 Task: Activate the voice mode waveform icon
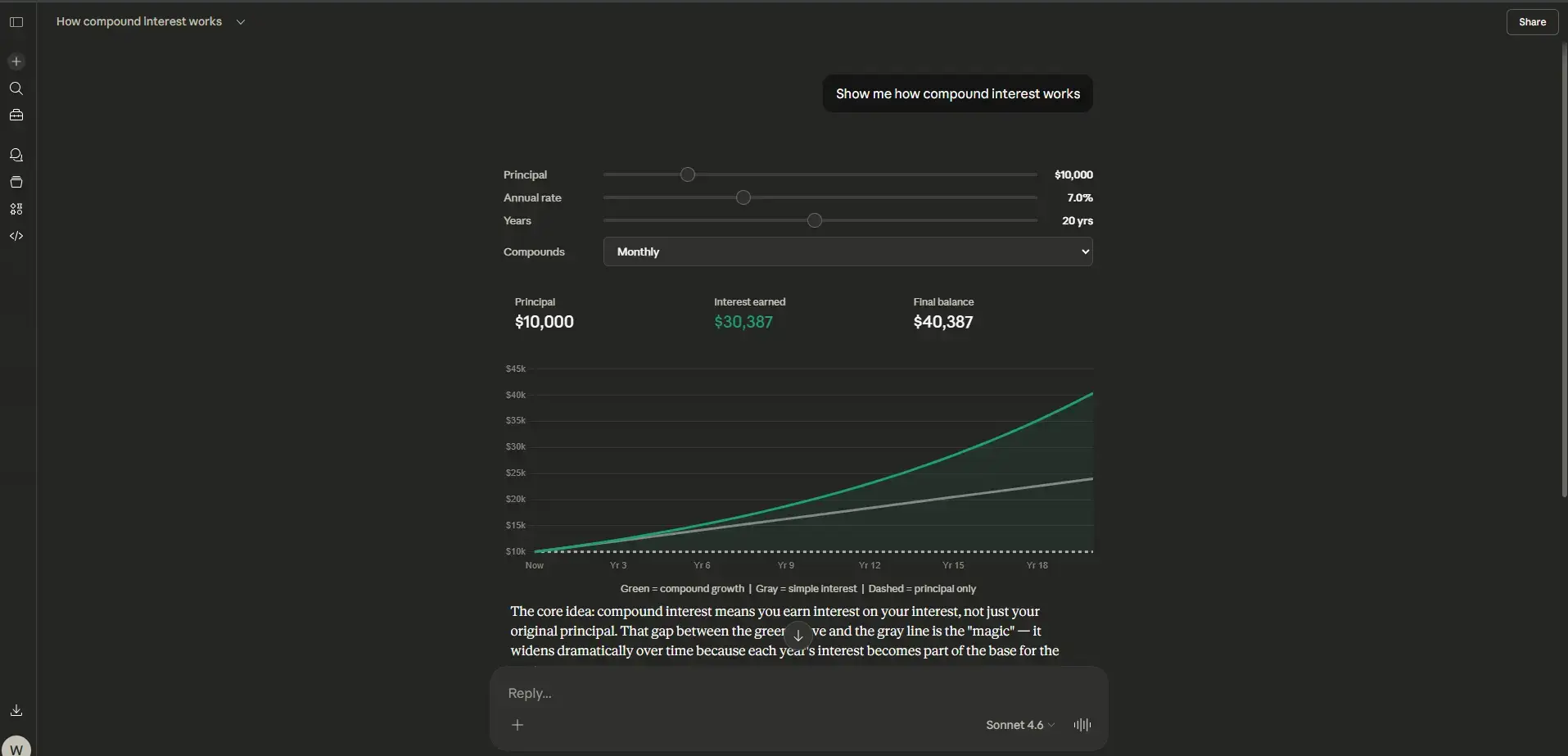click(1082, 725)
